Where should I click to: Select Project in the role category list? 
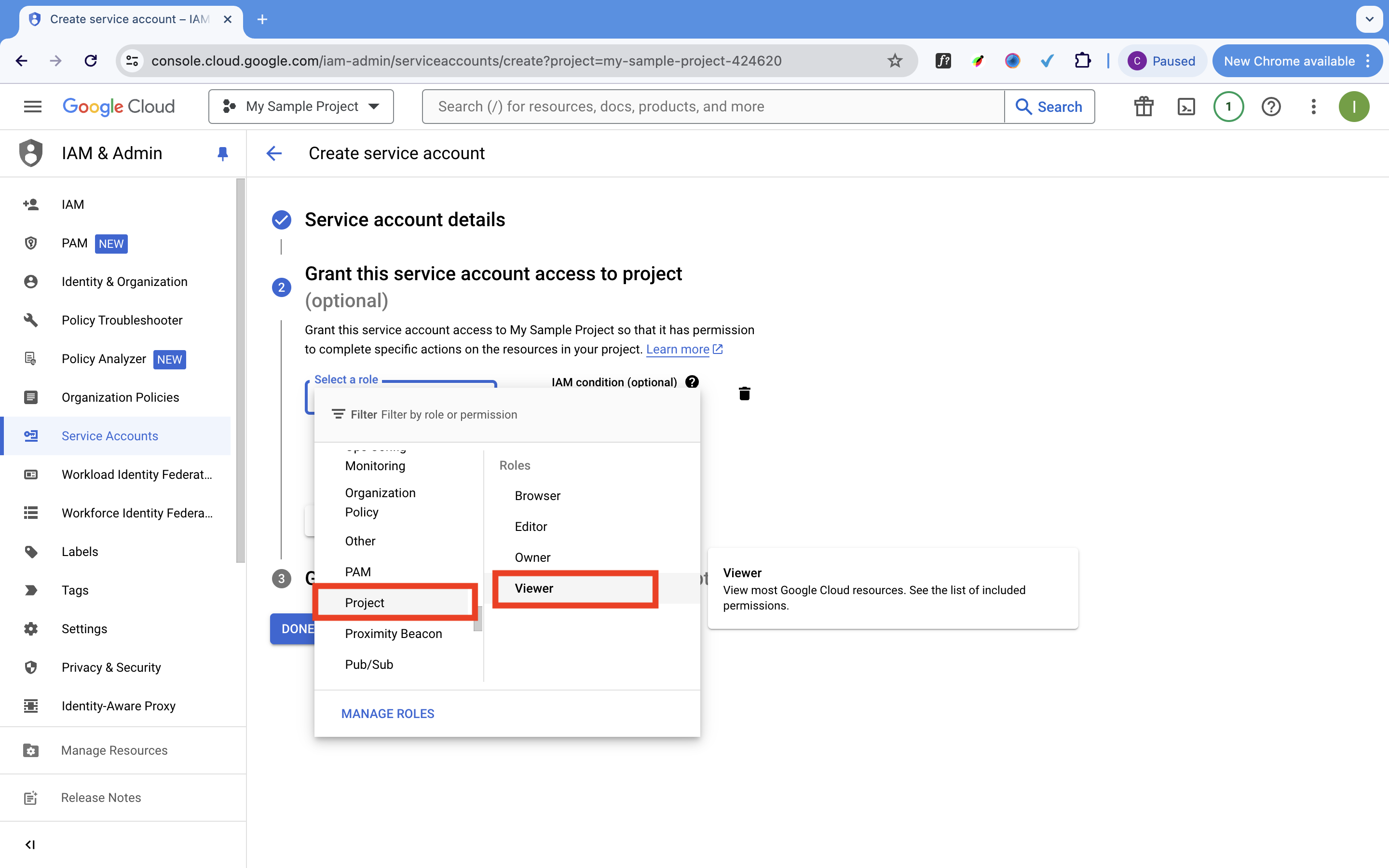click(x=395, y=602)
